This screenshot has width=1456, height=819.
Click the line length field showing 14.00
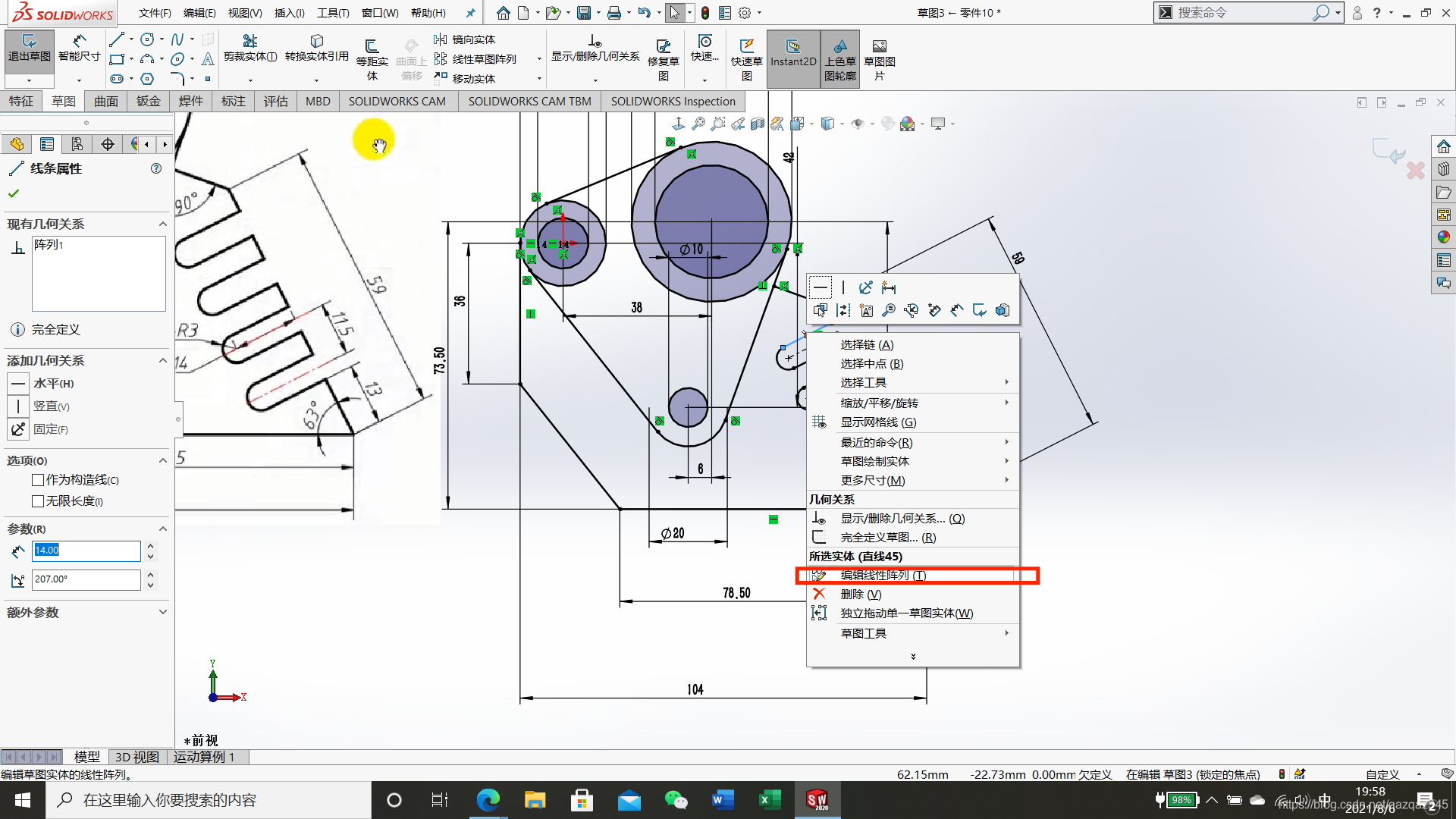pos(86,551)
